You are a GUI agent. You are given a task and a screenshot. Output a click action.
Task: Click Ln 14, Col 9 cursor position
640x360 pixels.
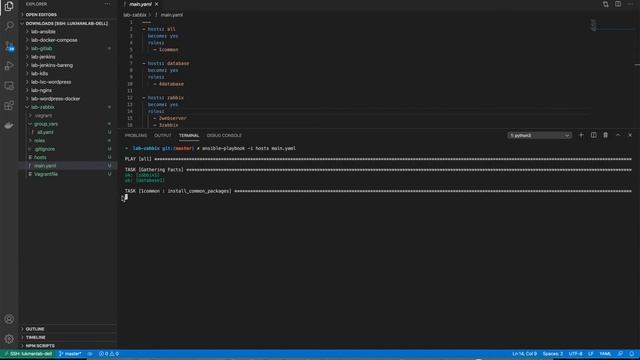(x=524, y=354)
